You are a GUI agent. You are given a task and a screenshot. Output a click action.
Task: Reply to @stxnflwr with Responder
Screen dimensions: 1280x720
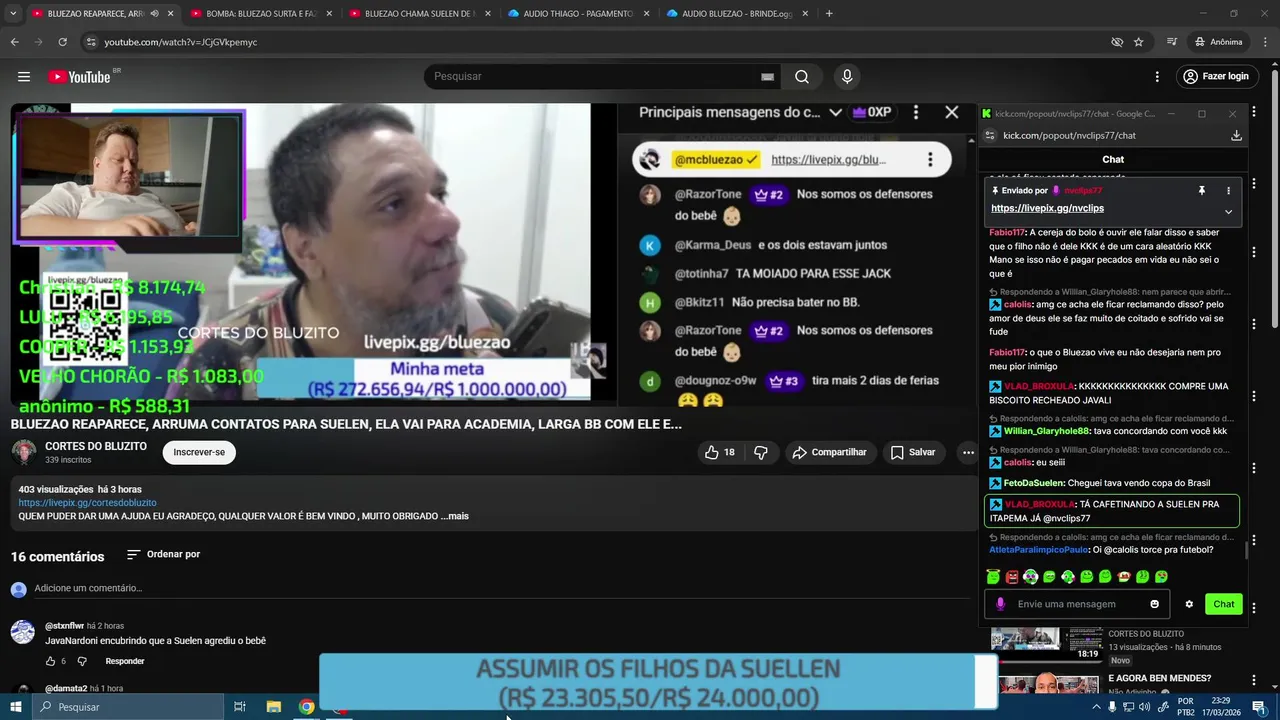tap(125, 661)
